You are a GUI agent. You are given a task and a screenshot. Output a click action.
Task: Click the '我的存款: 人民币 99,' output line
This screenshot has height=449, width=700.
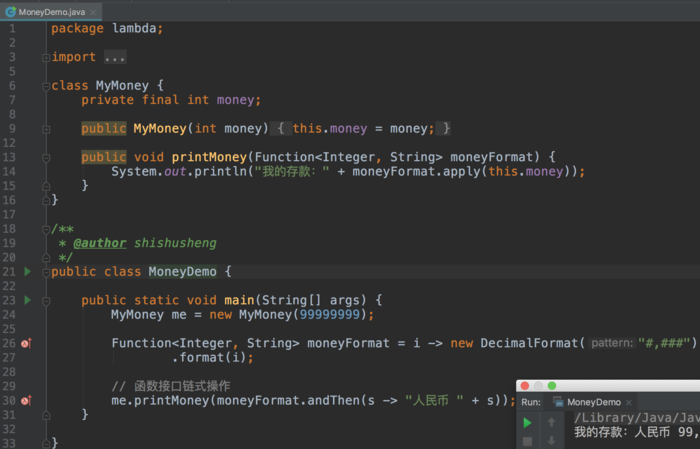pyautogui.click(x=637, y=432)
